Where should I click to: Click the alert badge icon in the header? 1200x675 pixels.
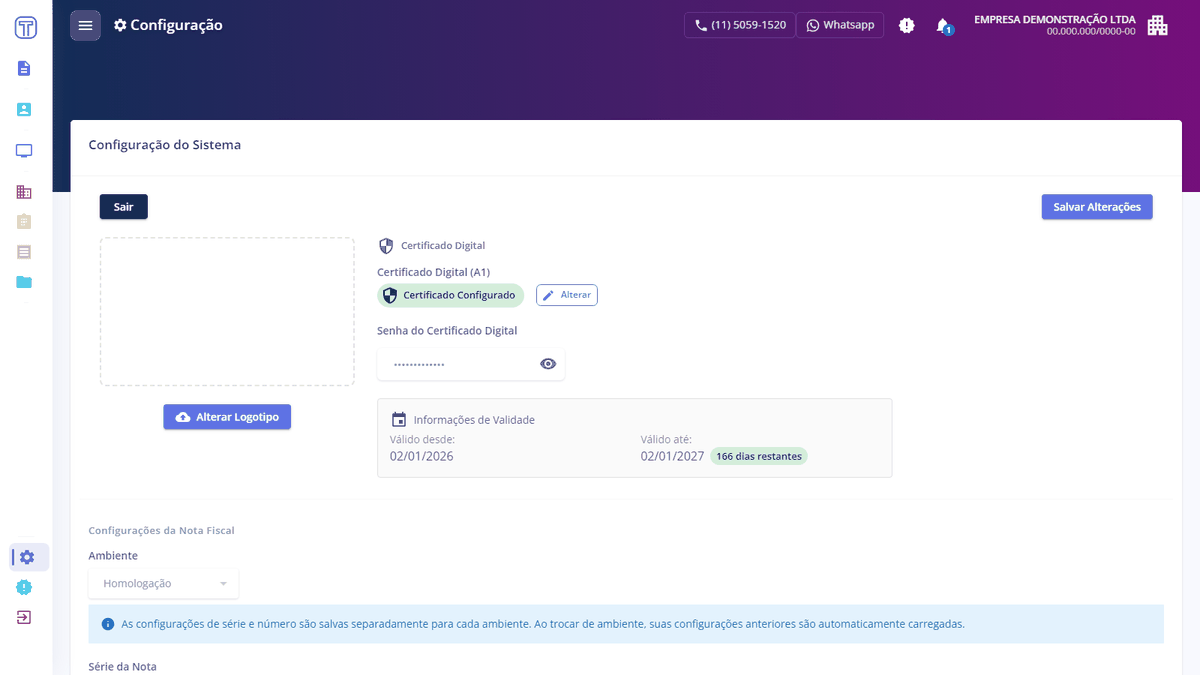tap(907, 26)
